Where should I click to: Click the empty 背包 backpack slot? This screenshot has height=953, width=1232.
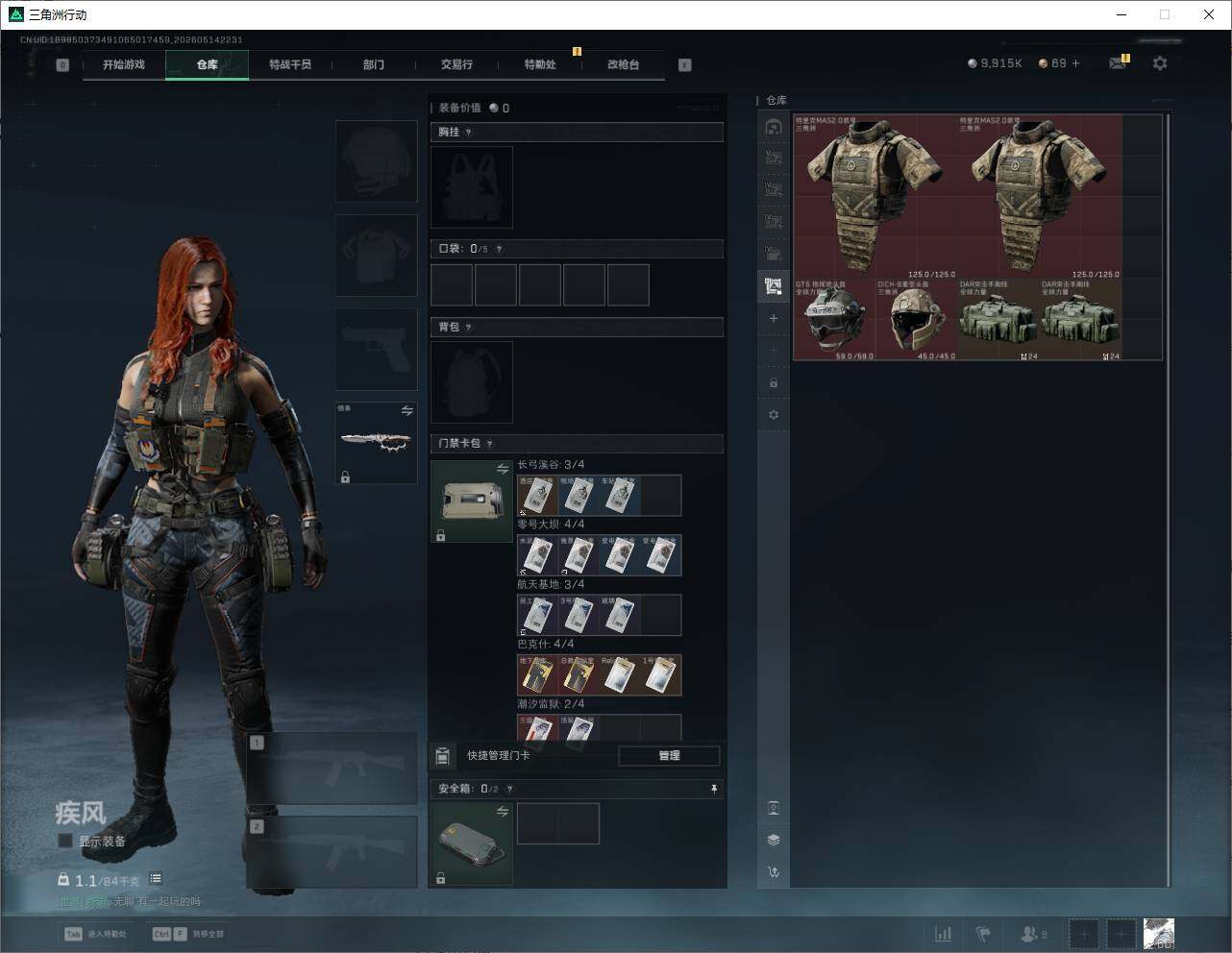(x=472, y=382)
